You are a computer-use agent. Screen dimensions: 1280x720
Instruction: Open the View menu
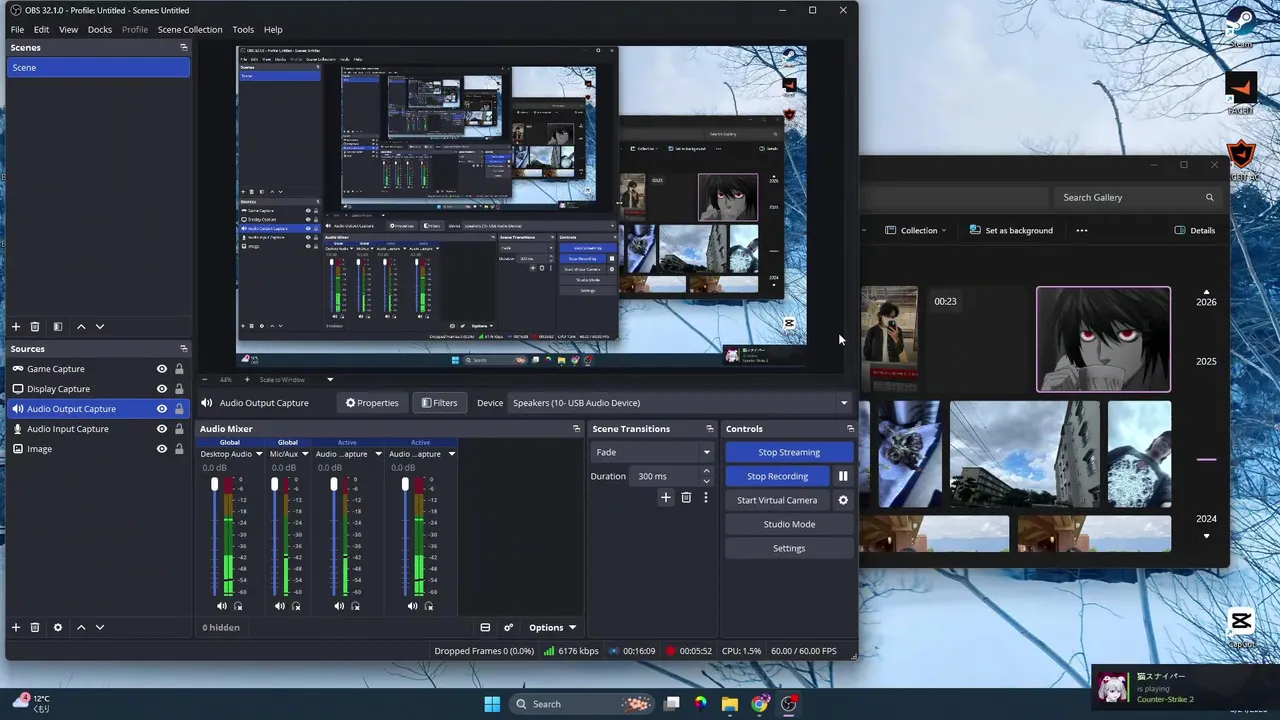68,29
